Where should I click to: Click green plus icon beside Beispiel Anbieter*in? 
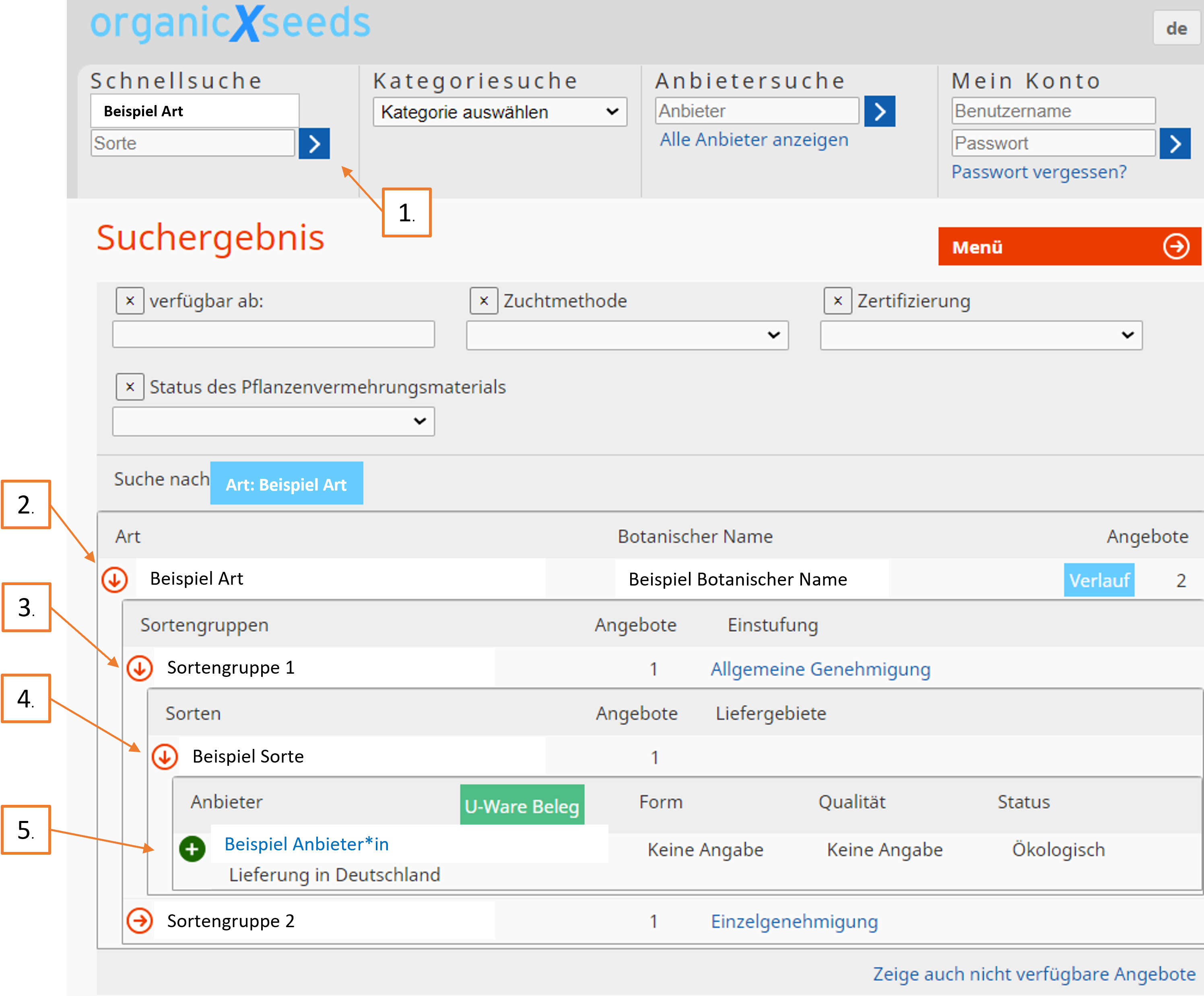(x=192, y=849)
